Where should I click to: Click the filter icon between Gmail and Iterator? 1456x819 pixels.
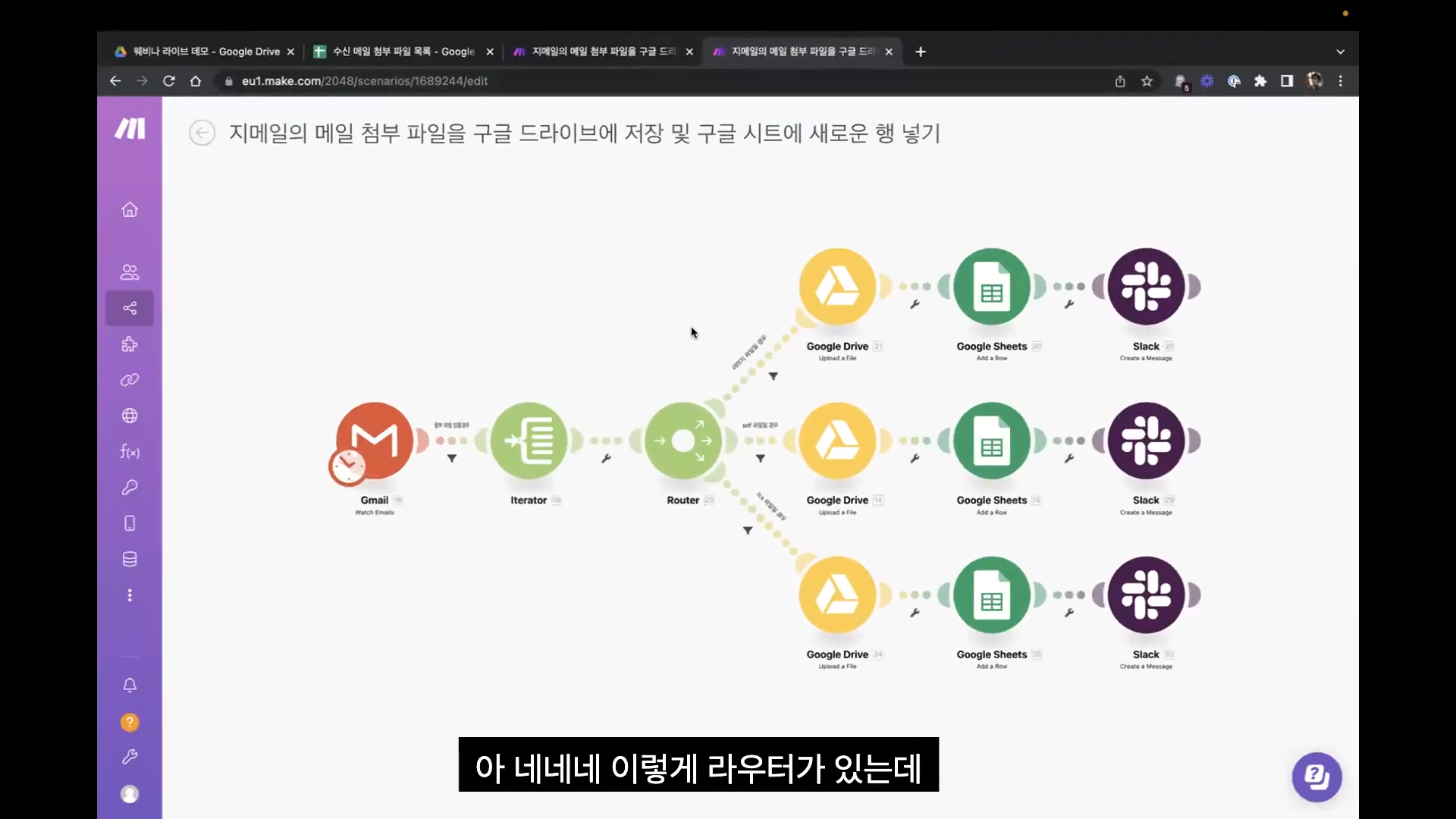pyautogui.click(x=452, y=459)
